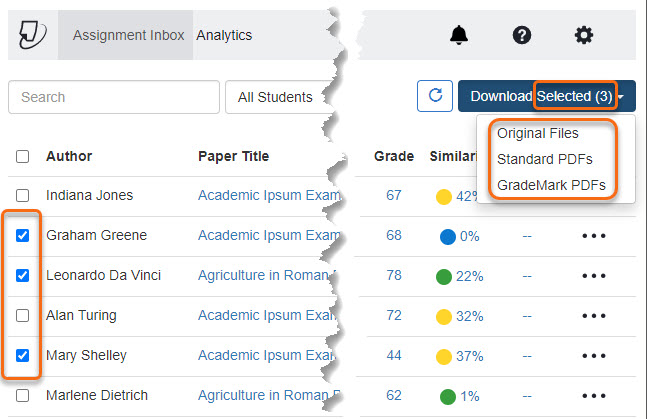Click in the Search input field
Screen dimensions: 647x419
(113, 97)
